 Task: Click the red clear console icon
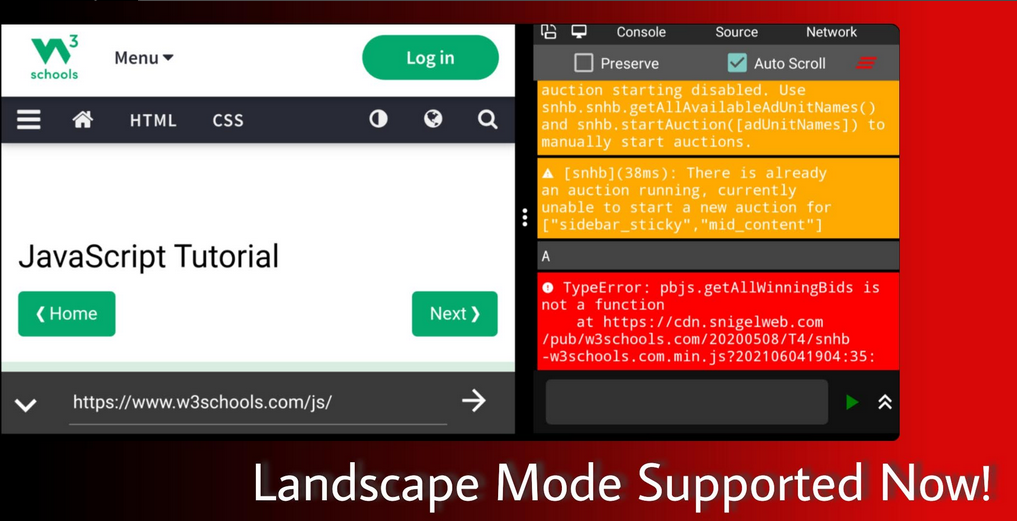pos(866,63)
